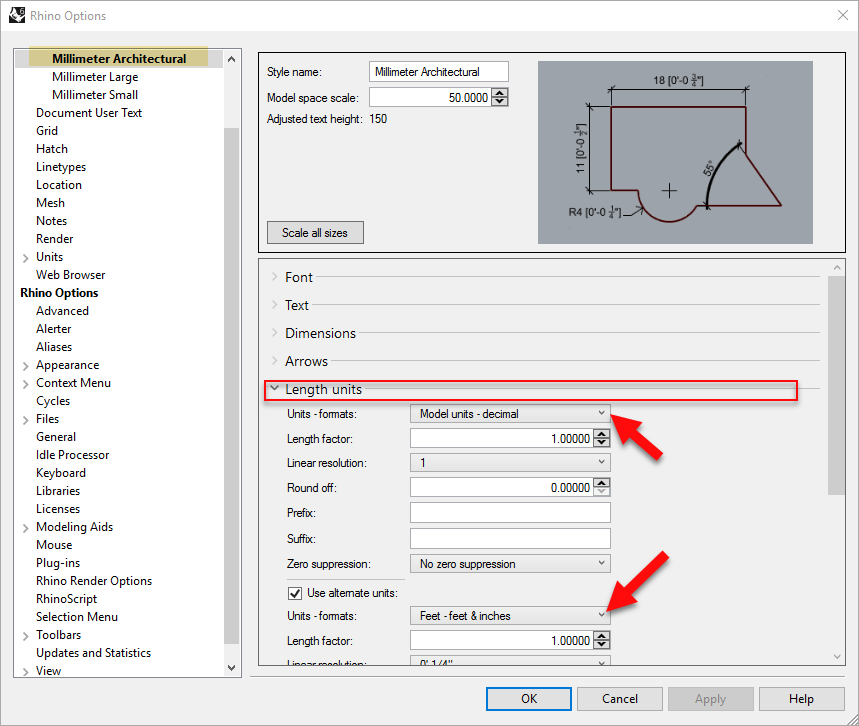
Task: Open the Aliases options page
Action: coord(54,347)
